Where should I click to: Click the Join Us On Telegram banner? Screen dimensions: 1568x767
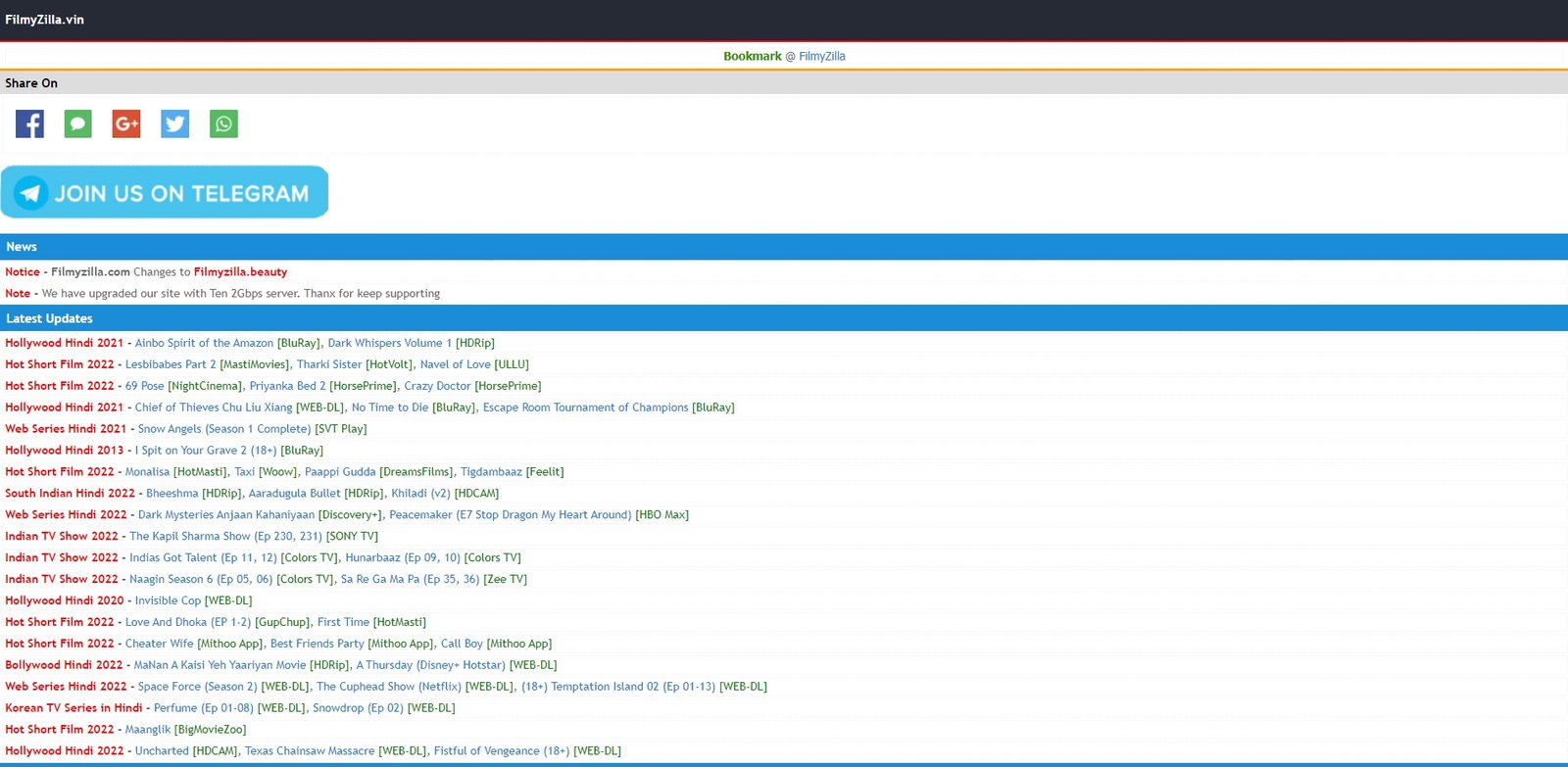[165, 192]
